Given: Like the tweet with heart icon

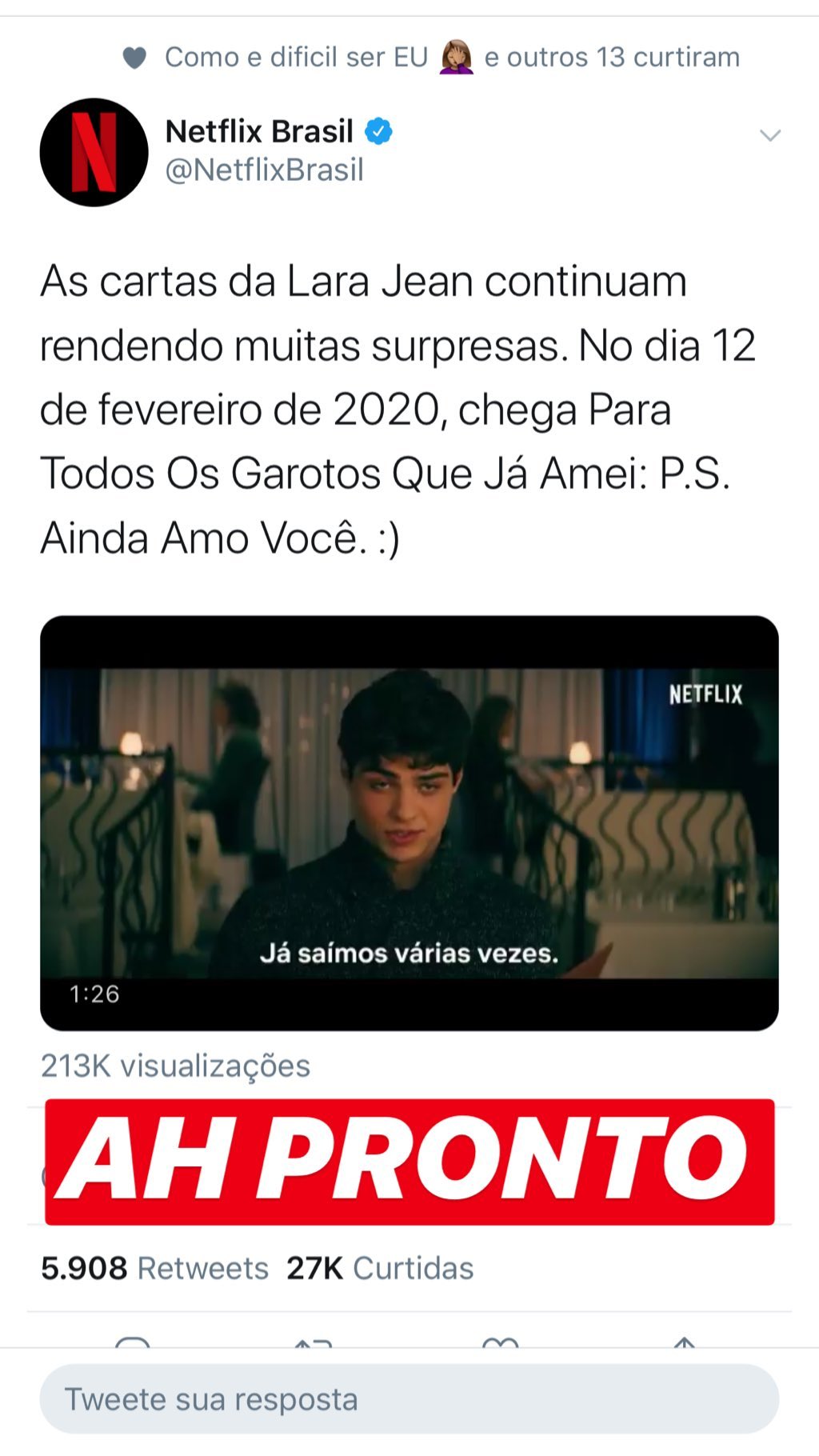Looking at the screenshot, I should tap(501, 1342).
